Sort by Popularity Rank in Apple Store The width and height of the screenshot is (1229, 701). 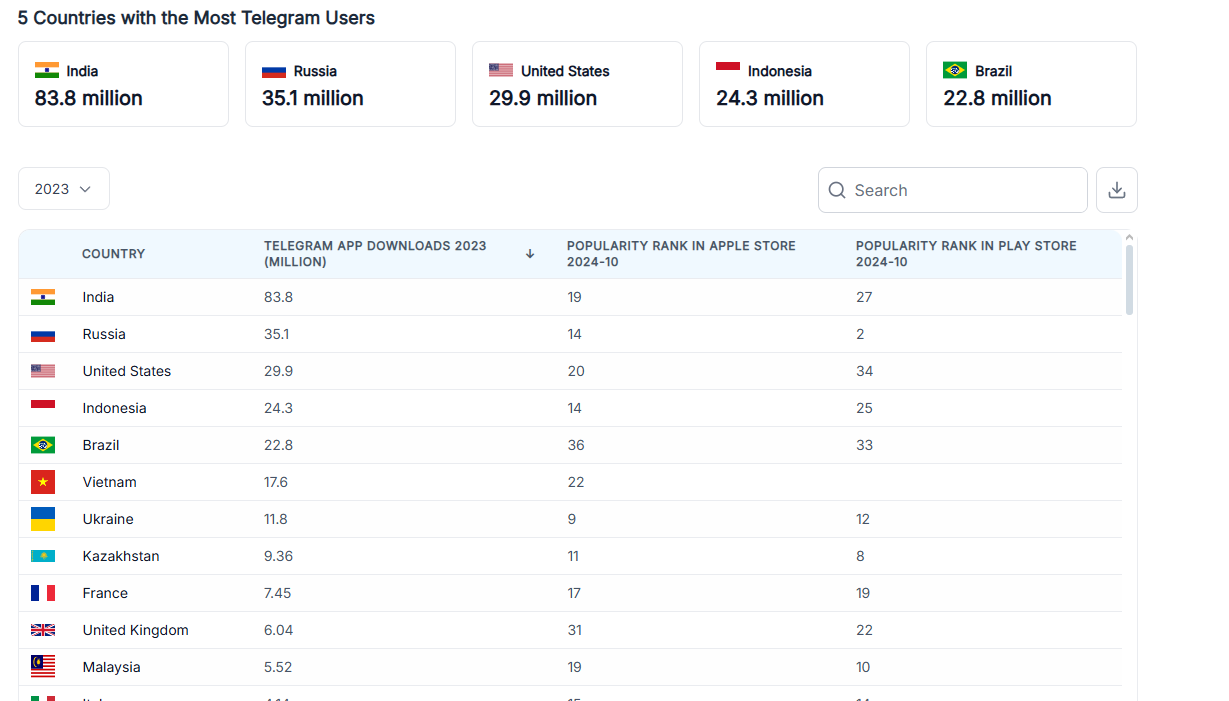681,254
